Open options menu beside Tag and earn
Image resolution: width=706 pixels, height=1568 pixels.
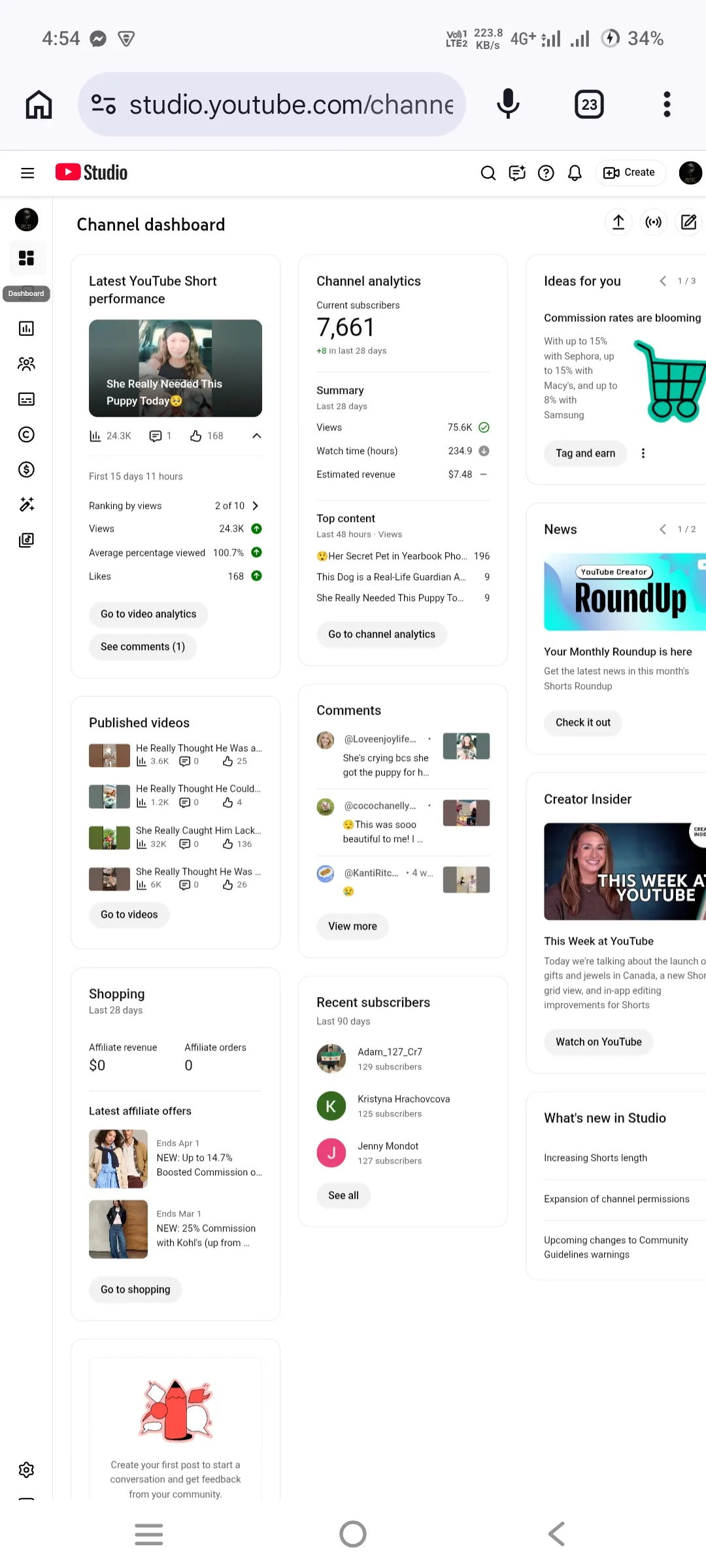click(x=643, y=453)
